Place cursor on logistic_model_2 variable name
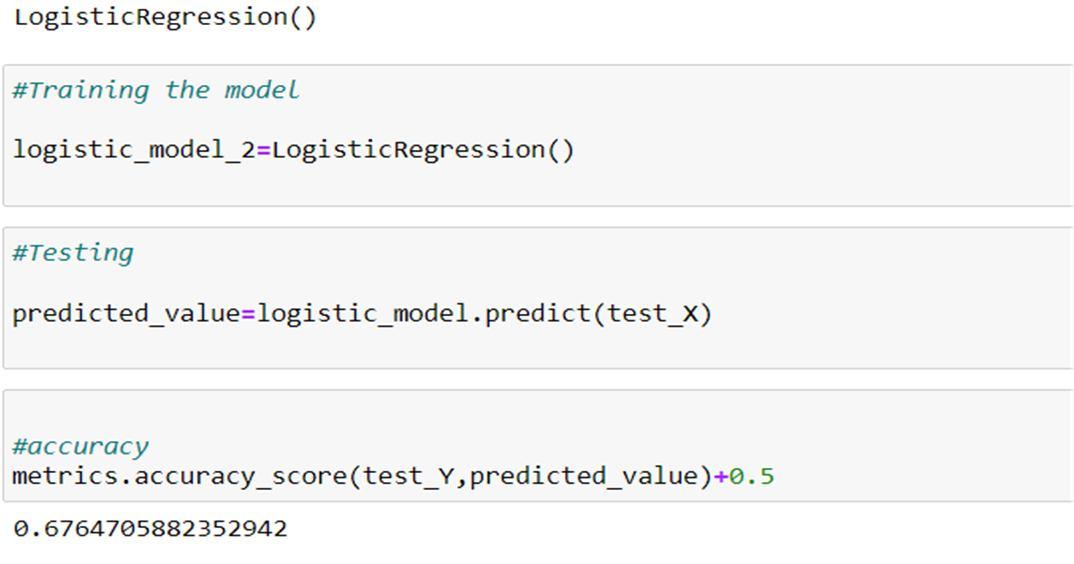This screenshot has width=1074, height=564. [x=134, y=149]
